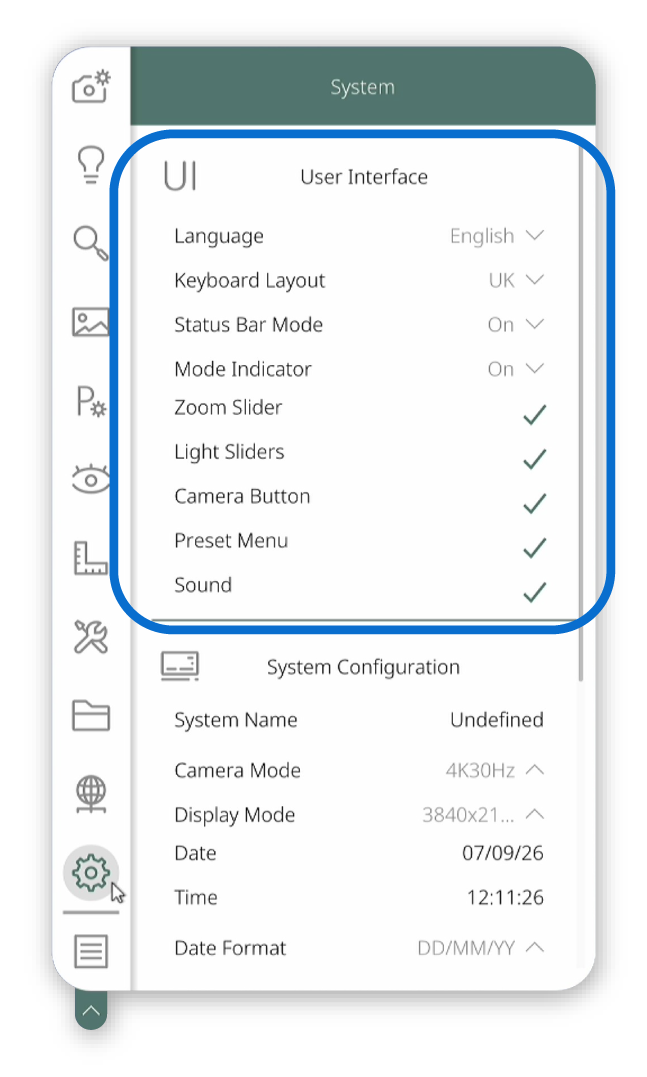Open the folder file manager icon

[x=91, y=715]
